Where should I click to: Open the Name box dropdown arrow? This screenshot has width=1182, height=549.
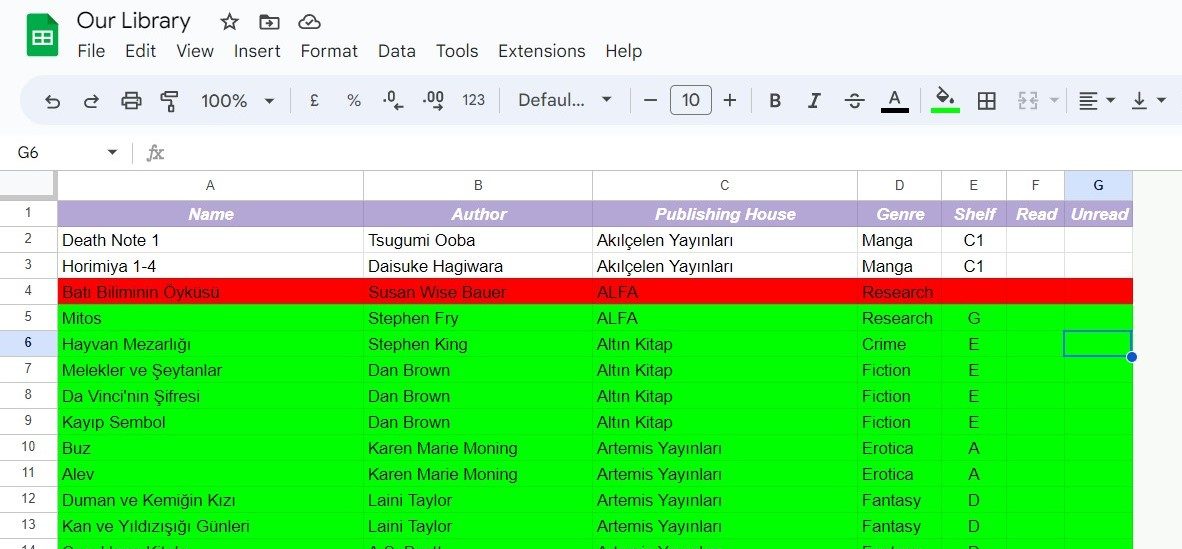click(112, 153)
